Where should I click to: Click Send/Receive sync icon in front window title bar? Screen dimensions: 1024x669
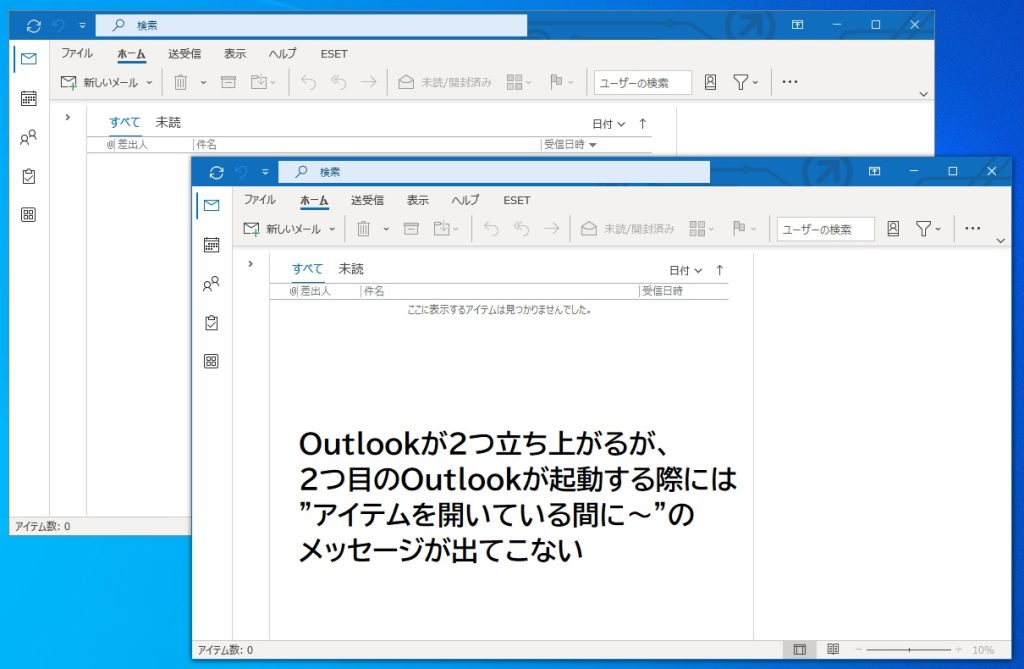216,172
